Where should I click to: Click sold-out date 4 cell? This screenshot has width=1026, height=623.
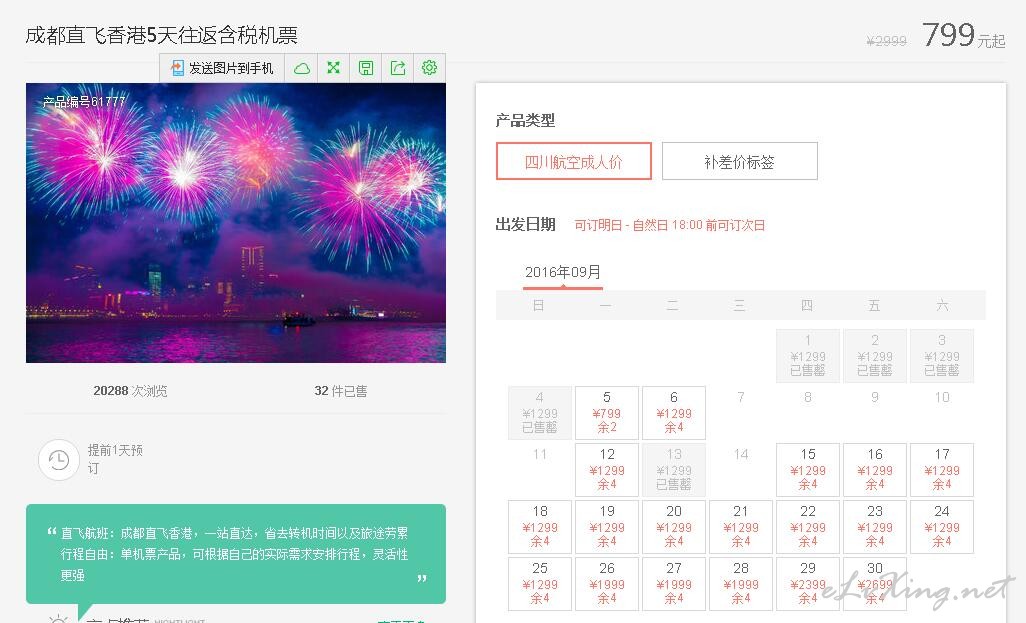tap(540, 412)
